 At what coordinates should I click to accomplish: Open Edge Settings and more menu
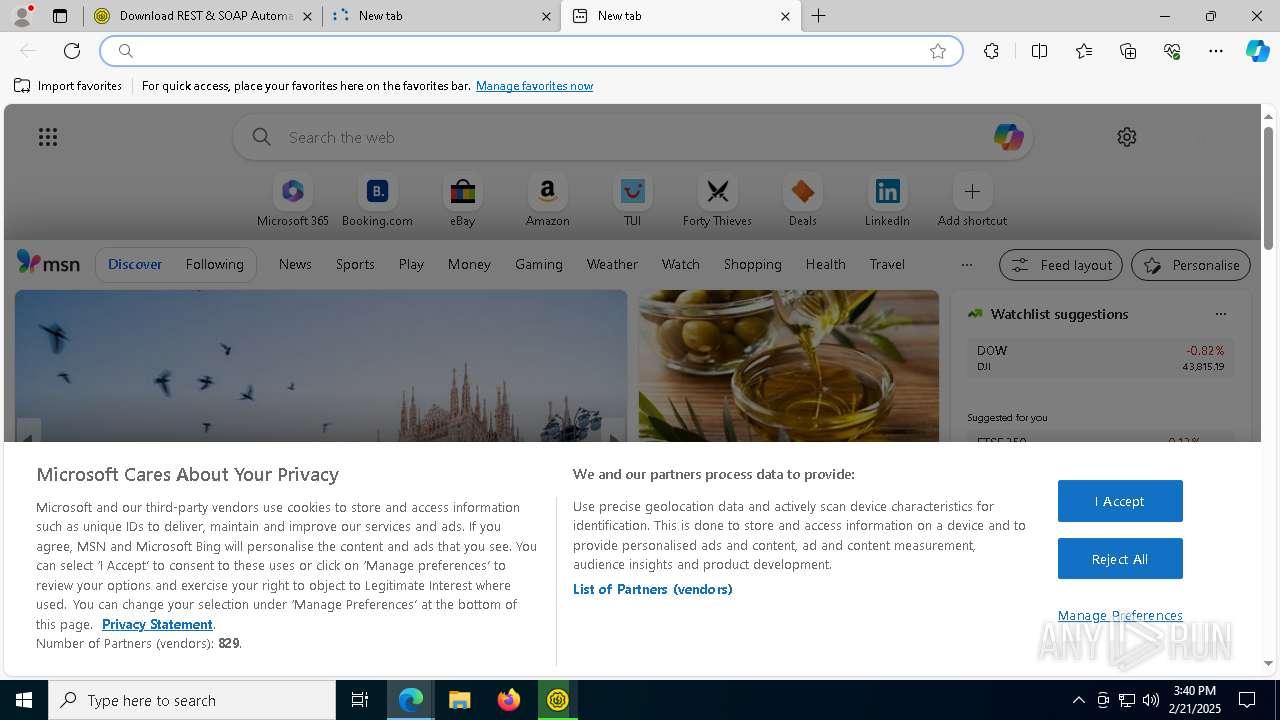[1216, 51]
